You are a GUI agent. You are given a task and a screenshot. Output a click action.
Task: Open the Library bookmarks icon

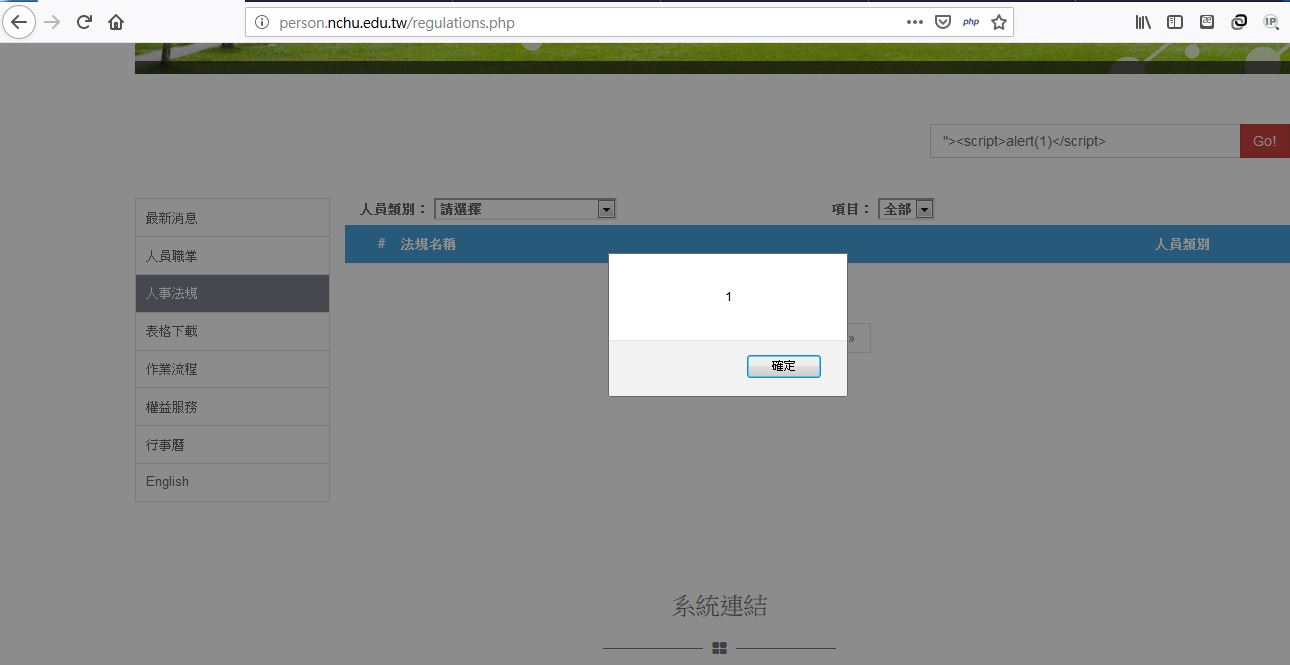(x=1143, y=22)
